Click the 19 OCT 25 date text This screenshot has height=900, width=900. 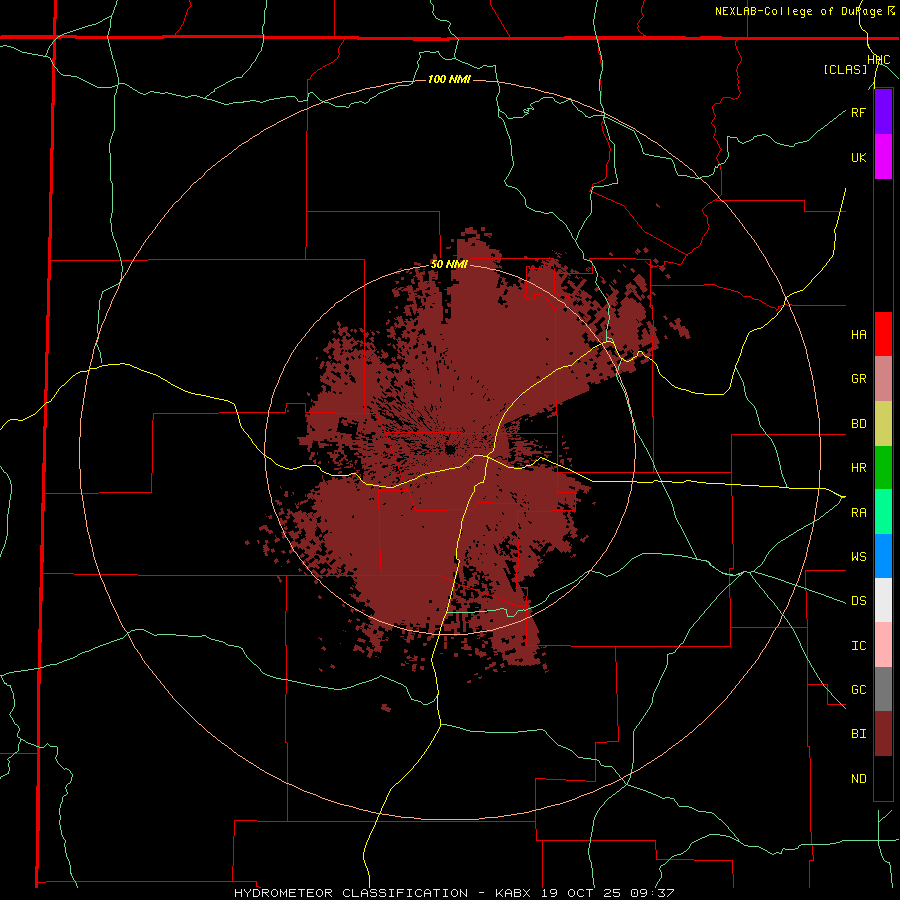[583, 893]
